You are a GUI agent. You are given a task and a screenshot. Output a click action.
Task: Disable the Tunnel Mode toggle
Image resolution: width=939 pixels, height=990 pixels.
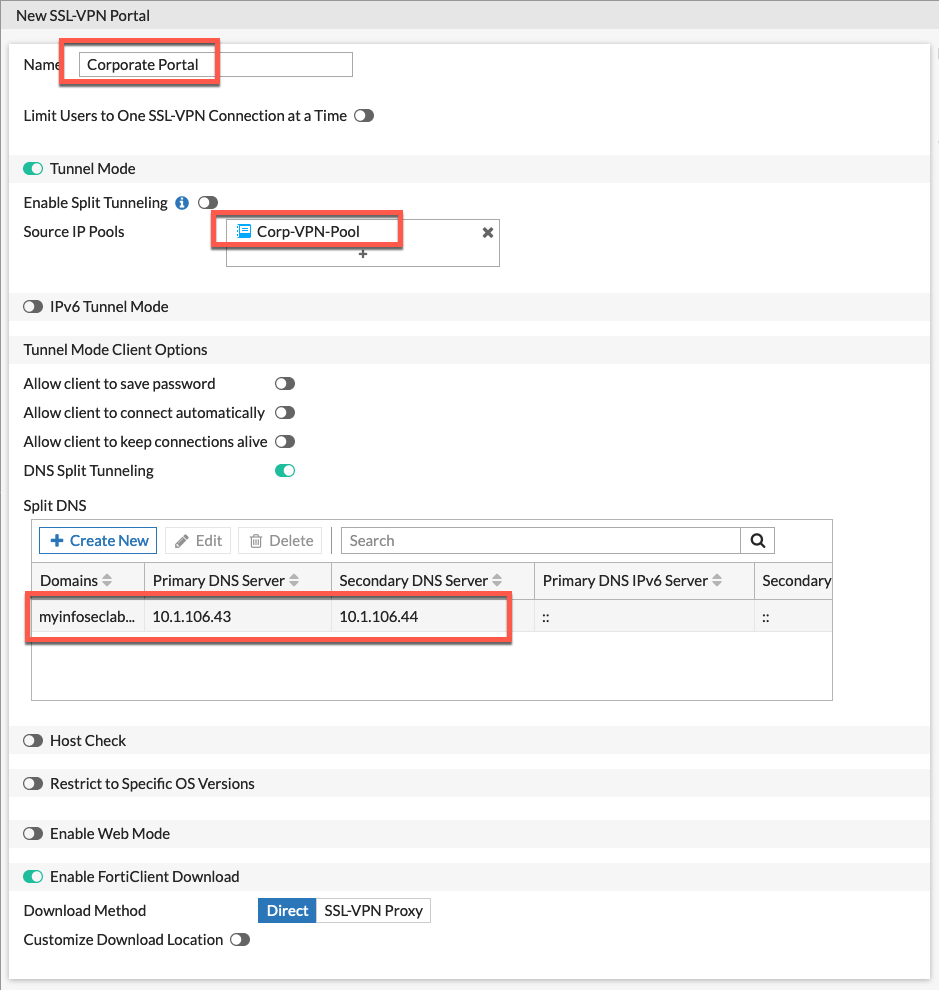[34, 169]
